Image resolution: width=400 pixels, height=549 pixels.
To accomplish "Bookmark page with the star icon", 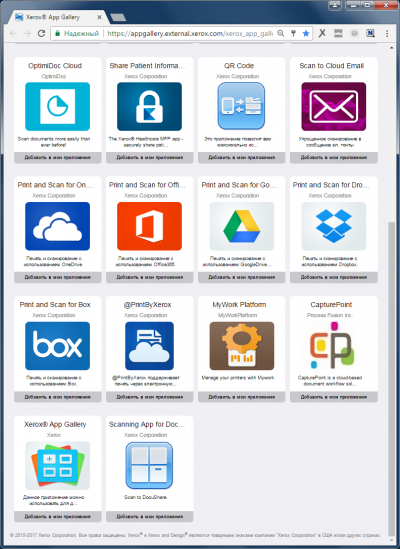I will [306, 33].
